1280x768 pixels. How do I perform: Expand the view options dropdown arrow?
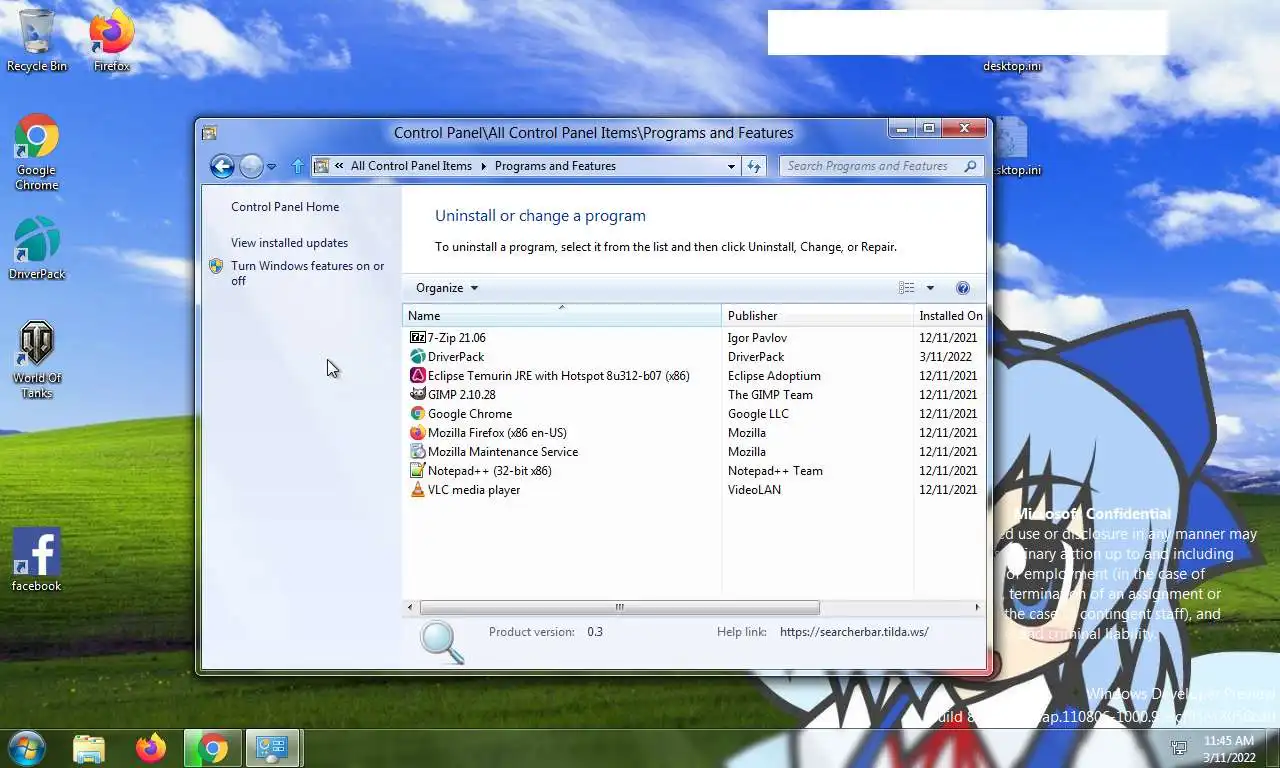point(930,288)
